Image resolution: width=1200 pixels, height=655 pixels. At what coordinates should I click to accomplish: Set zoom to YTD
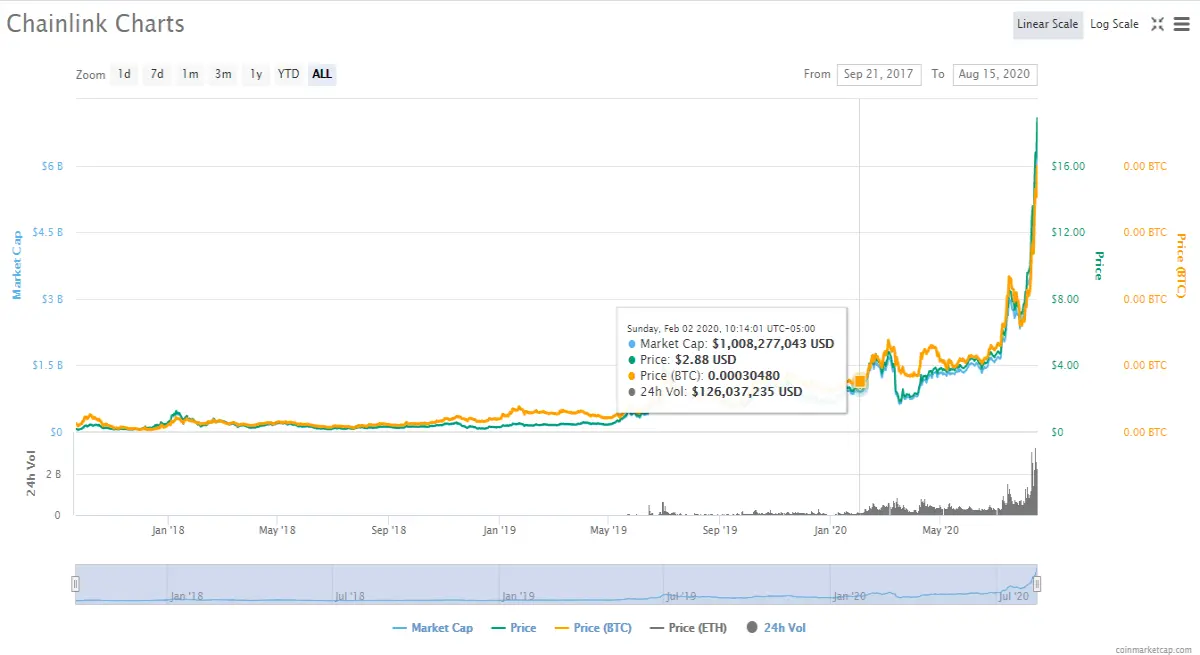pos(289,74)
